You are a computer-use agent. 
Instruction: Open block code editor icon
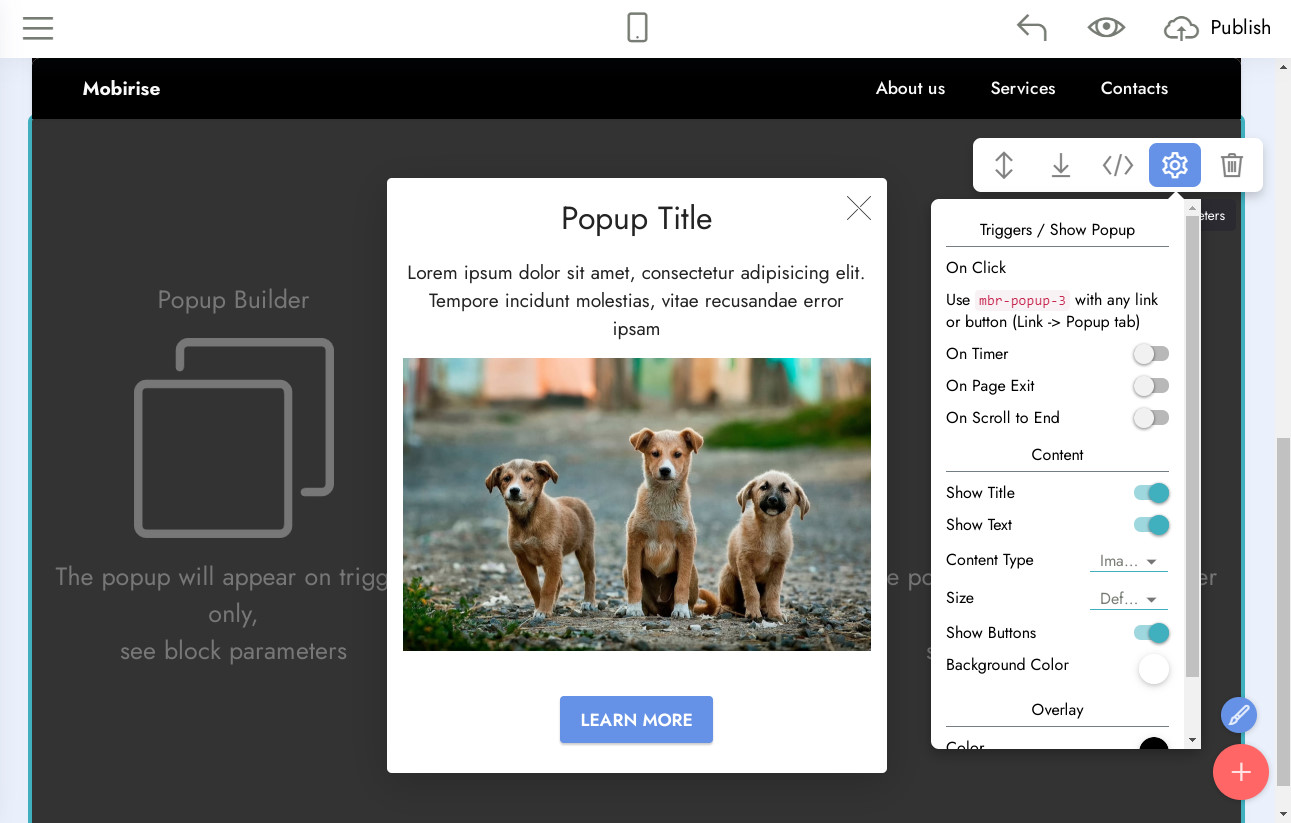pyautogui.click(x=1117, y=165)
